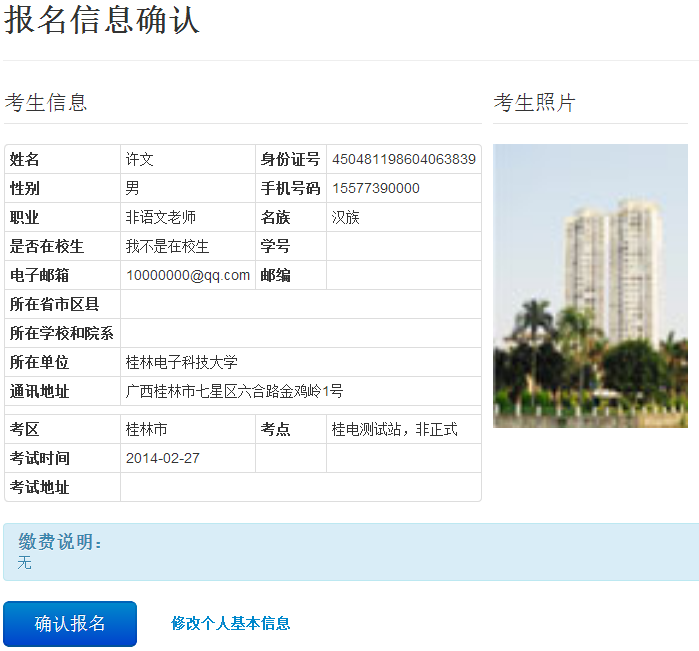The height and width of the screenshot is (651, 699).
Task: Click the 报名信息确认 page heading
Action: click(102, 20)
